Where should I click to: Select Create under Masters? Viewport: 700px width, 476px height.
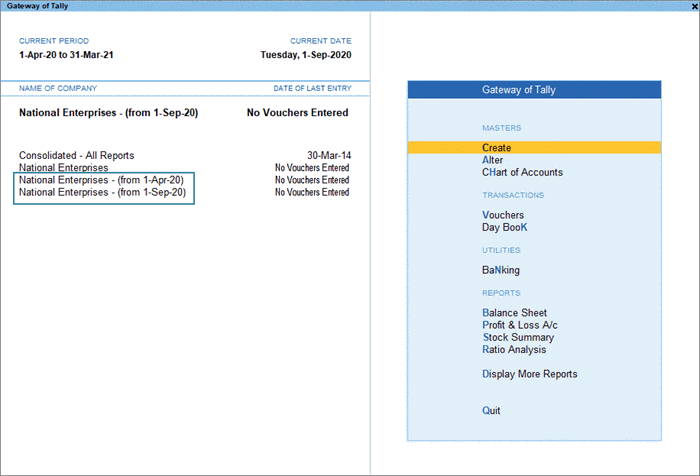tap(534, 147)
